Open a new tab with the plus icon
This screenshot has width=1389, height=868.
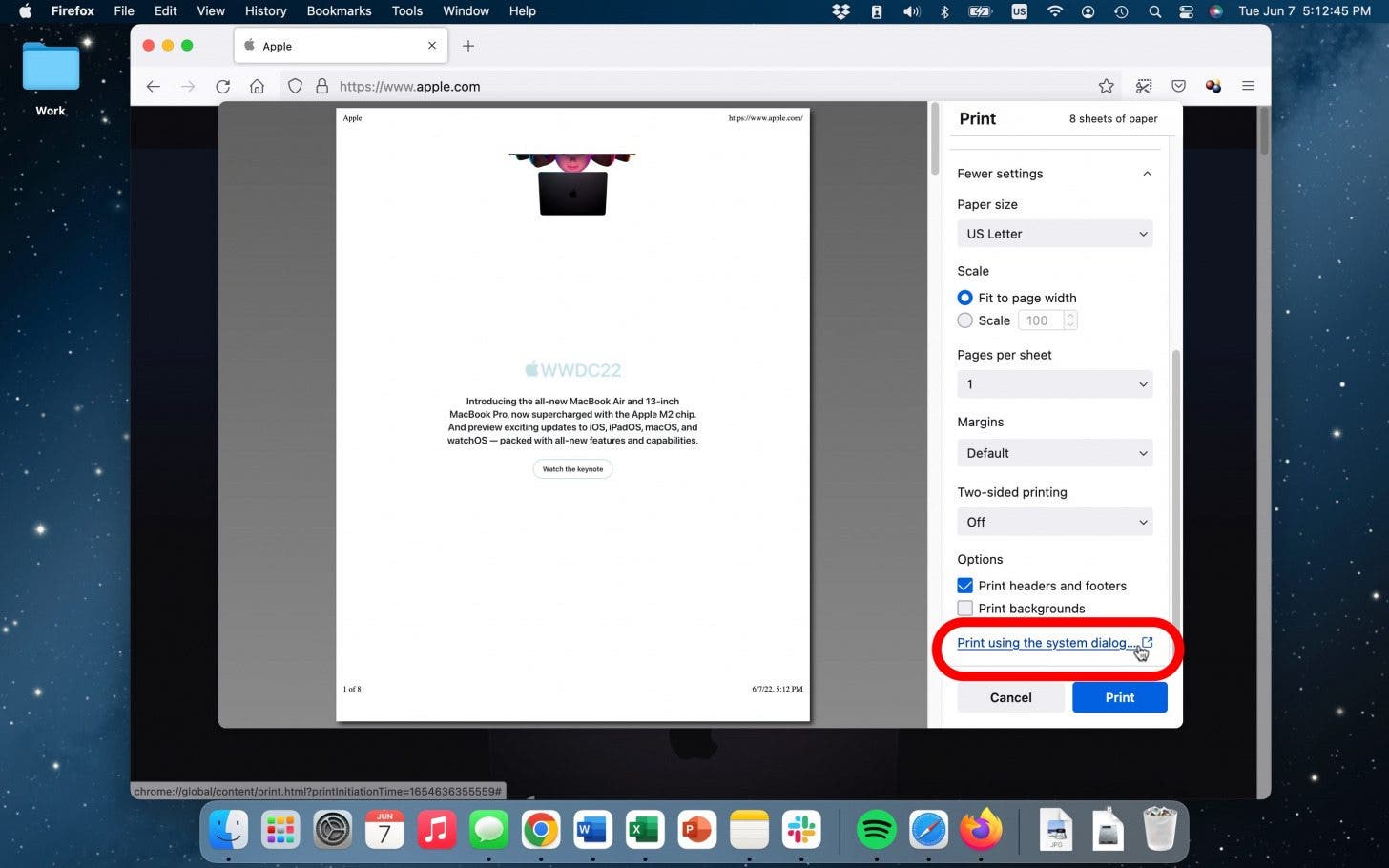[x=467, y=46]
